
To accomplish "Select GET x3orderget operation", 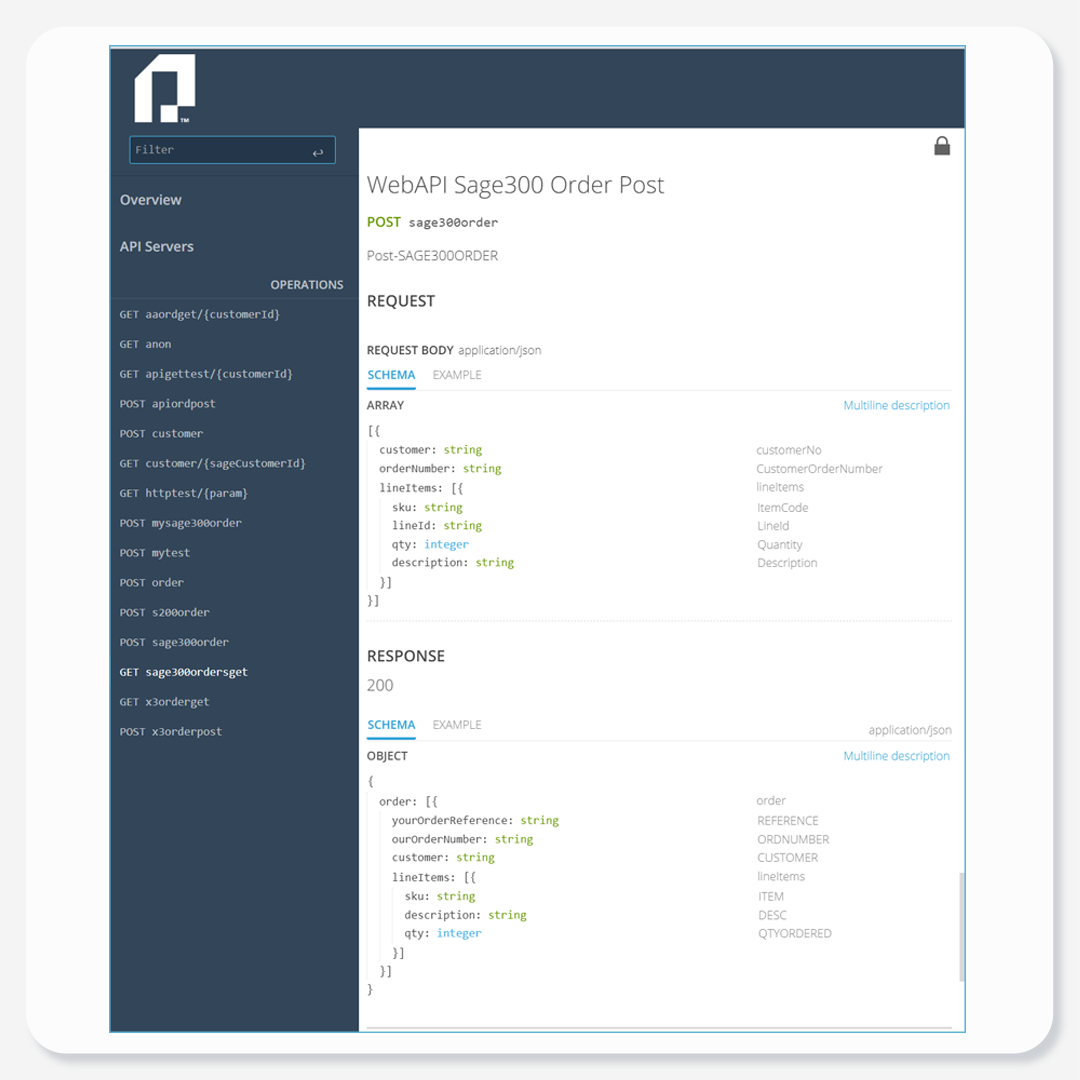I will coord(164,702).
